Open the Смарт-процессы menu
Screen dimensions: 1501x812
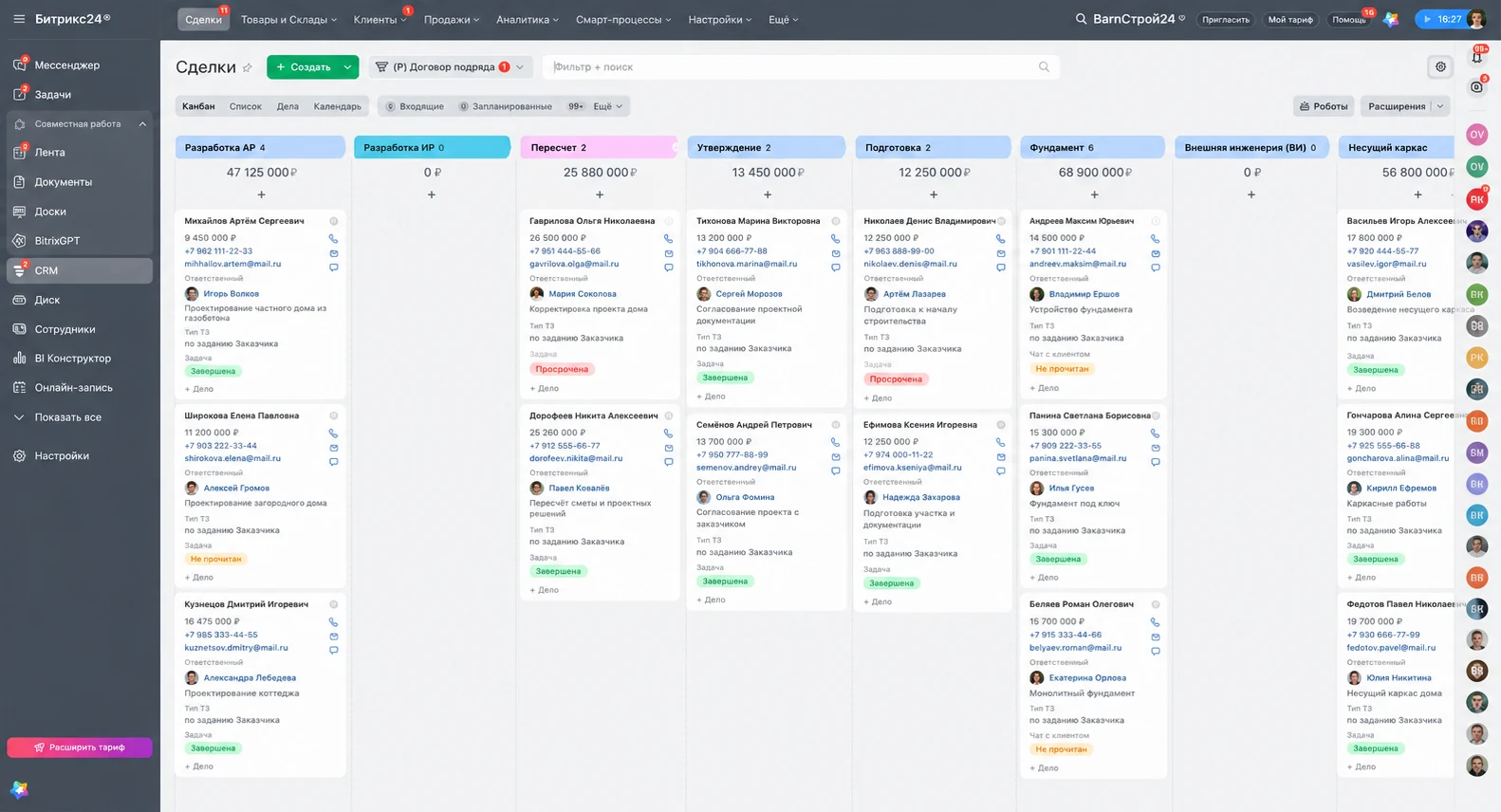click(623, 19)
